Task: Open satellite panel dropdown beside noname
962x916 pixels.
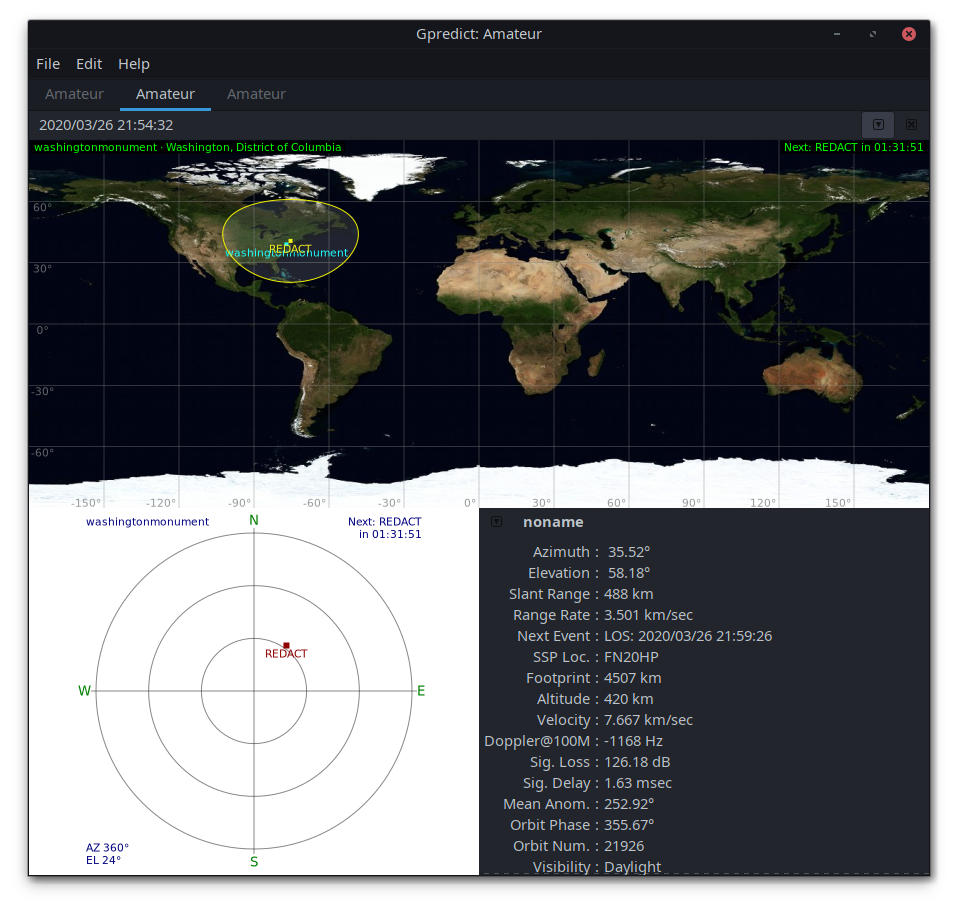Action: [497, 522]
